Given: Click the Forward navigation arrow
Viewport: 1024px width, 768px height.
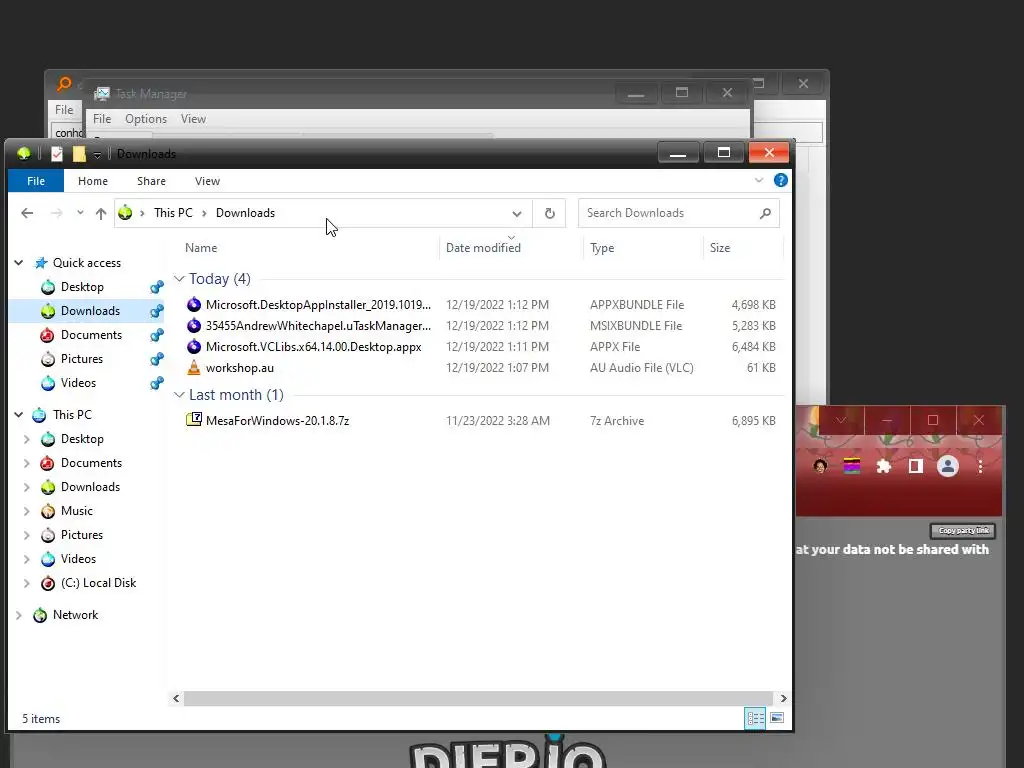Looking at the screenshot, I should pyautogui.click(x=57, y=213).
